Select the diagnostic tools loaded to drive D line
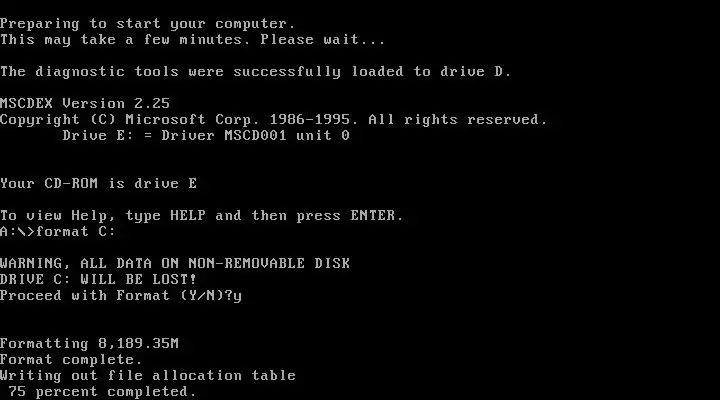The height and width of the screenshot is (400, 720). [256, 72]
